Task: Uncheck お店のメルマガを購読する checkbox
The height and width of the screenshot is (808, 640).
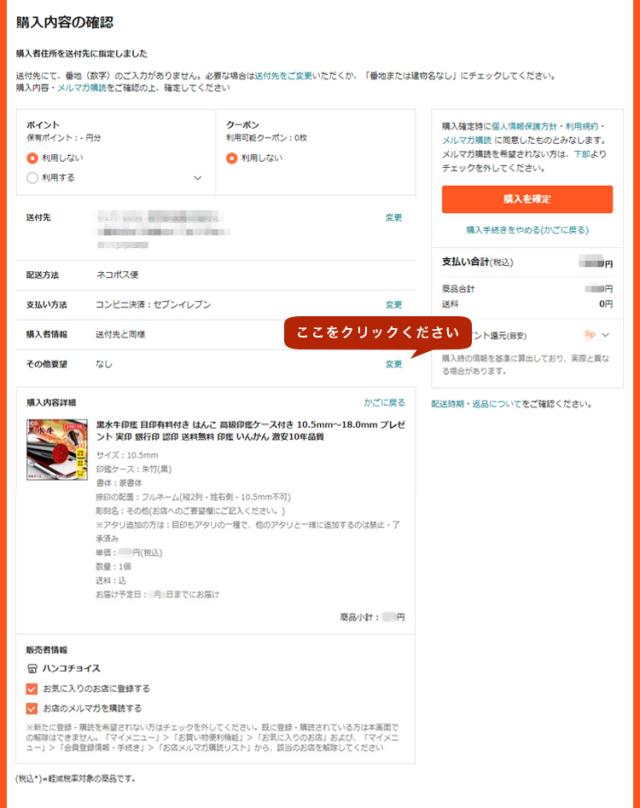Action: click(31, 708)
